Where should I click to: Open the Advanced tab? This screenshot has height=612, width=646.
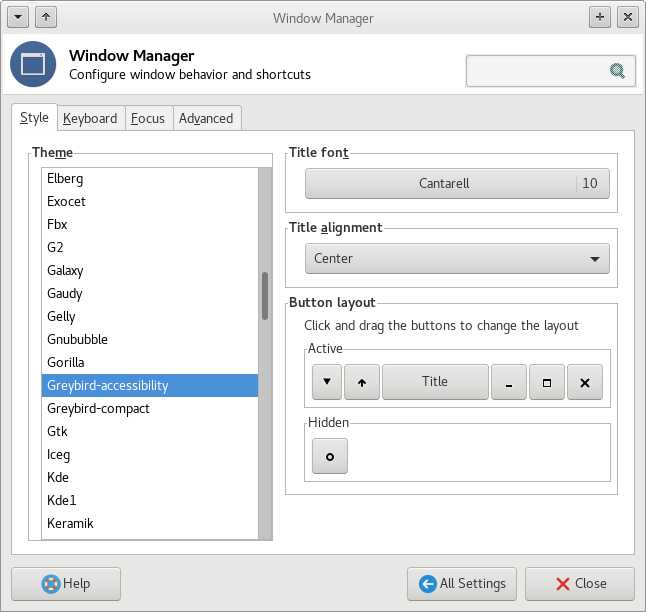point(206,118)
